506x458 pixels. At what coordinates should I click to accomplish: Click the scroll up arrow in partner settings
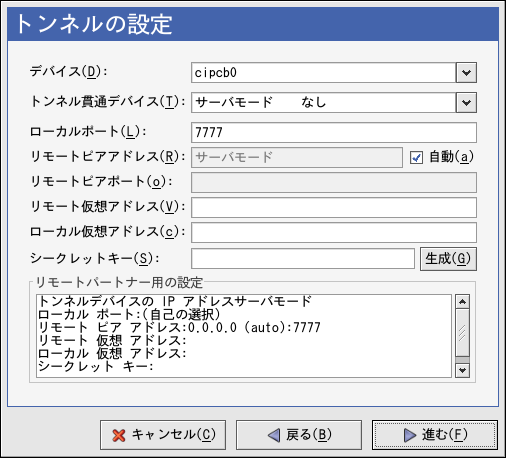(x=462, y=302)
